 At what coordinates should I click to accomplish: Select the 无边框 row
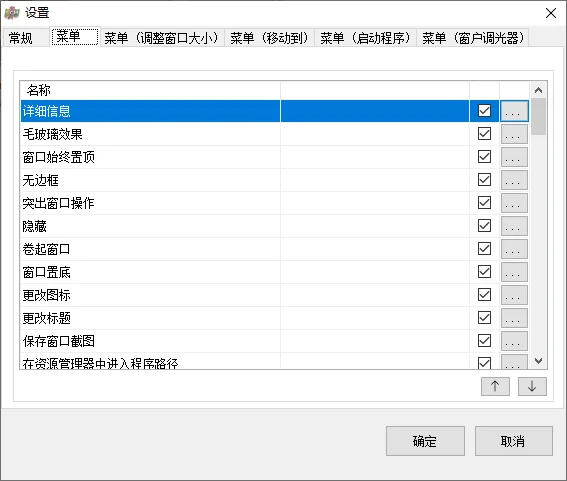point(275,180)
